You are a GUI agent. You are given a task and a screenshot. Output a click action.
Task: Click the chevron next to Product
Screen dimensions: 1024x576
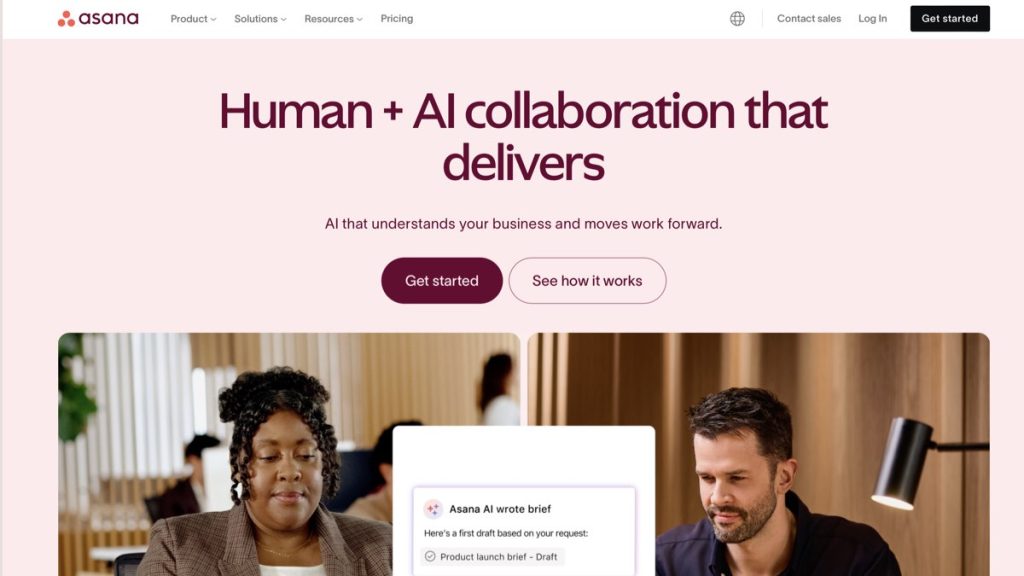click(x=213, y=20)
